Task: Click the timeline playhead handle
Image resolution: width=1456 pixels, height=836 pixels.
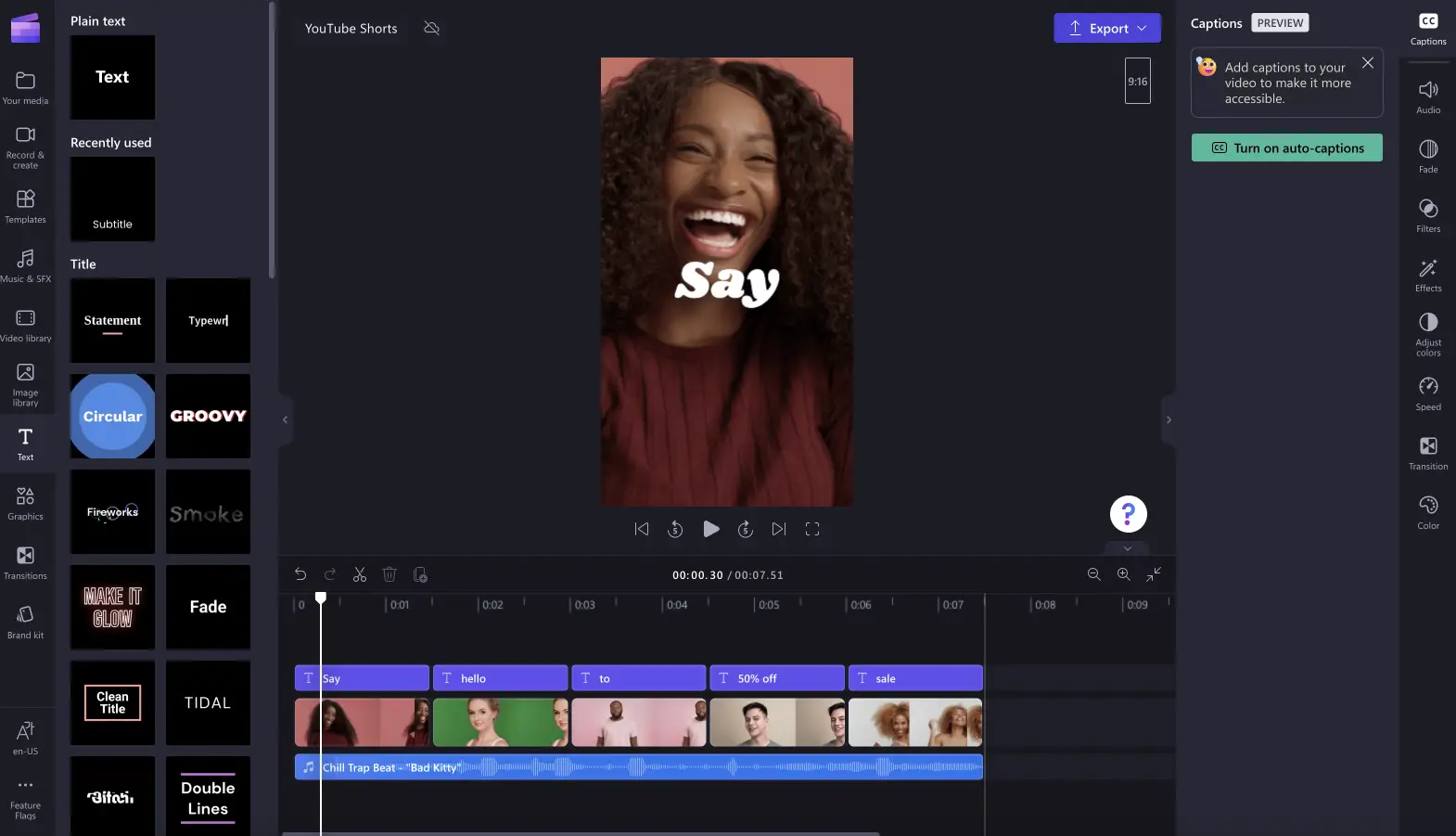Action: click(x=321, y=598)
